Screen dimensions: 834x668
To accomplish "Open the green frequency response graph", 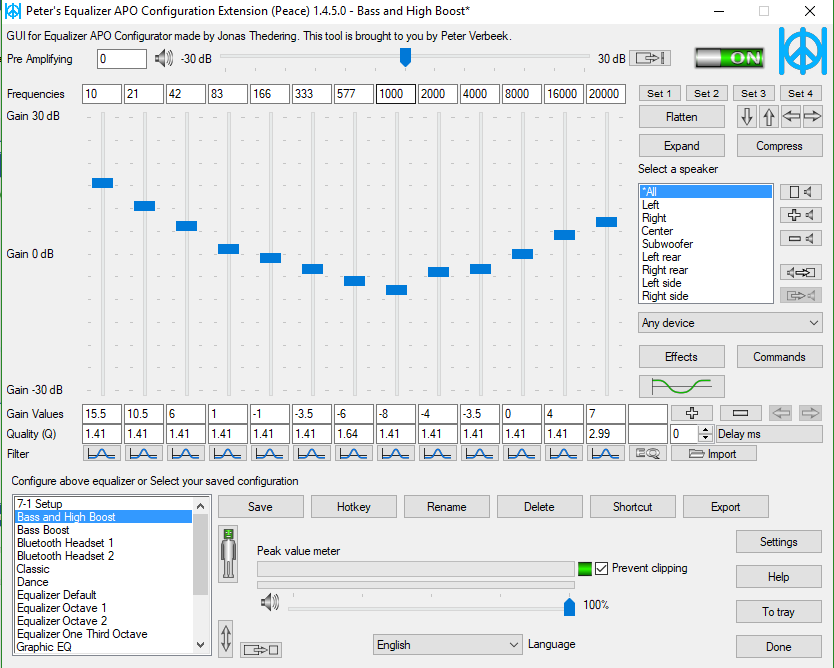I will (x=681, y=387).
